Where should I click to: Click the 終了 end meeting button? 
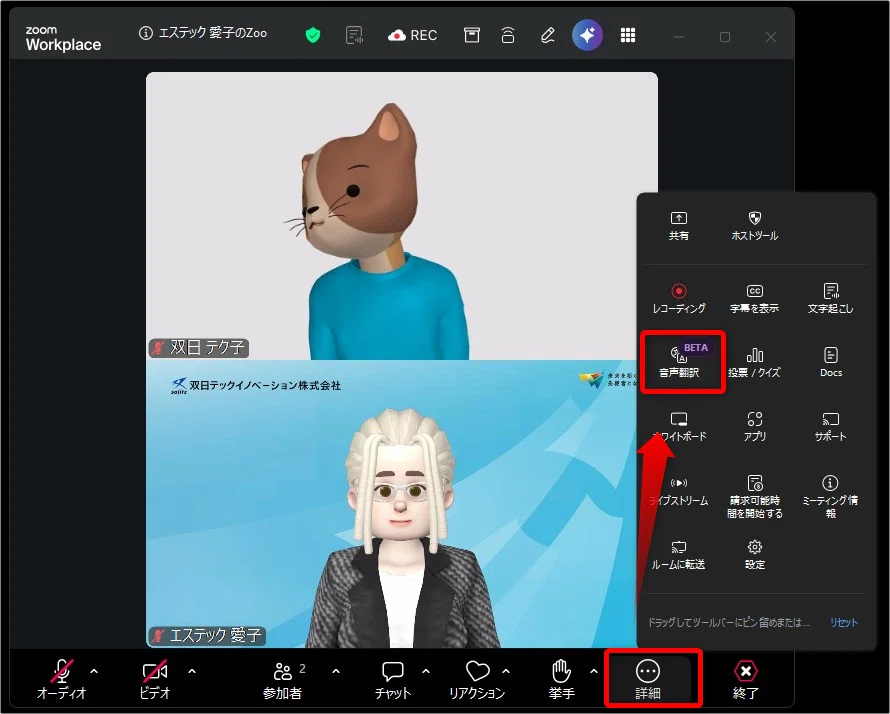pyautogui.click(x=745, y=680)
